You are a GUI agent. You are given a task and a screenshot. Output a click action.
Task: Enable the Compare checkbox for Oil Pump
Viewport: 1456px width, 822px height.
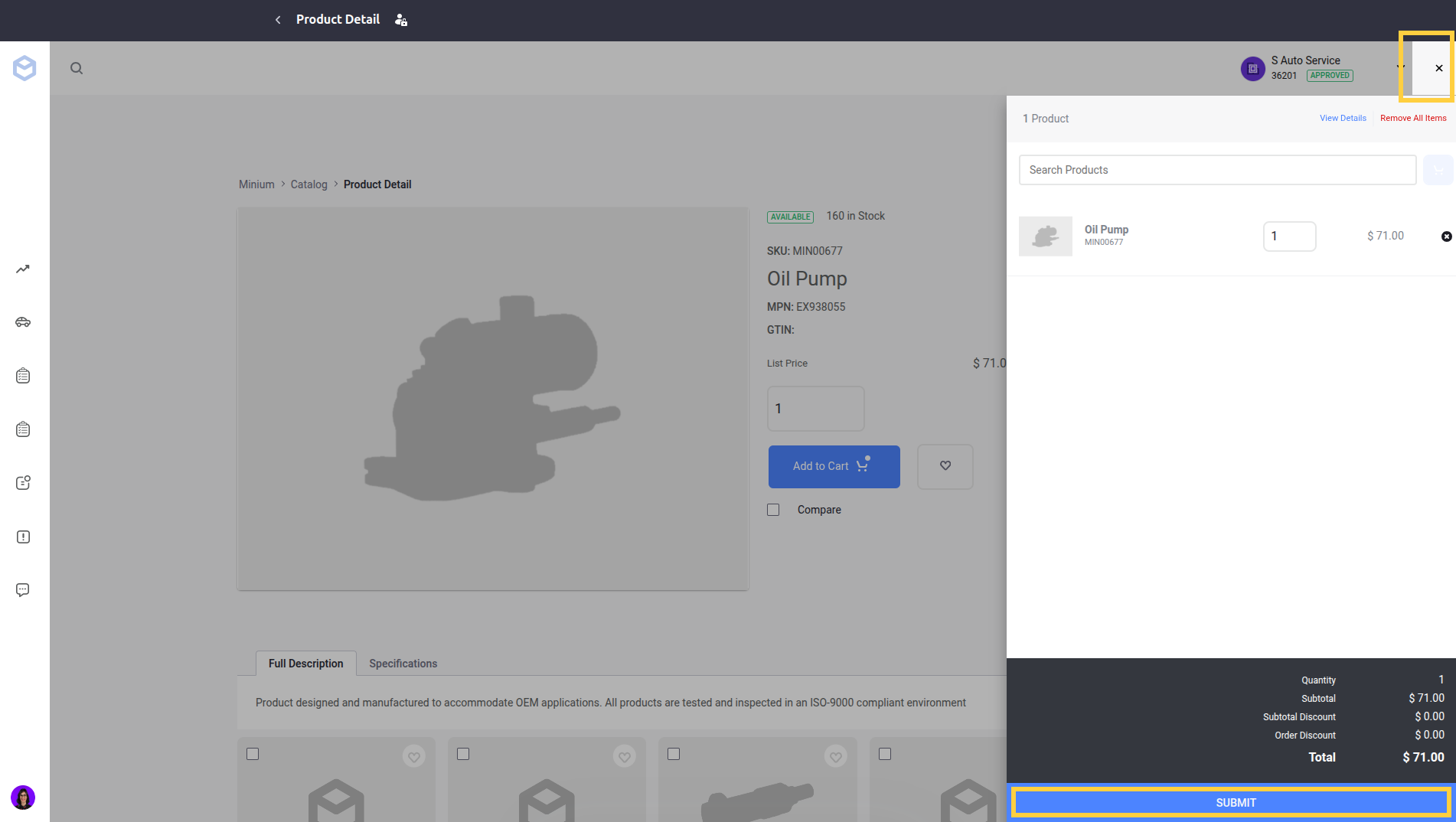click(x=772, y=509)
